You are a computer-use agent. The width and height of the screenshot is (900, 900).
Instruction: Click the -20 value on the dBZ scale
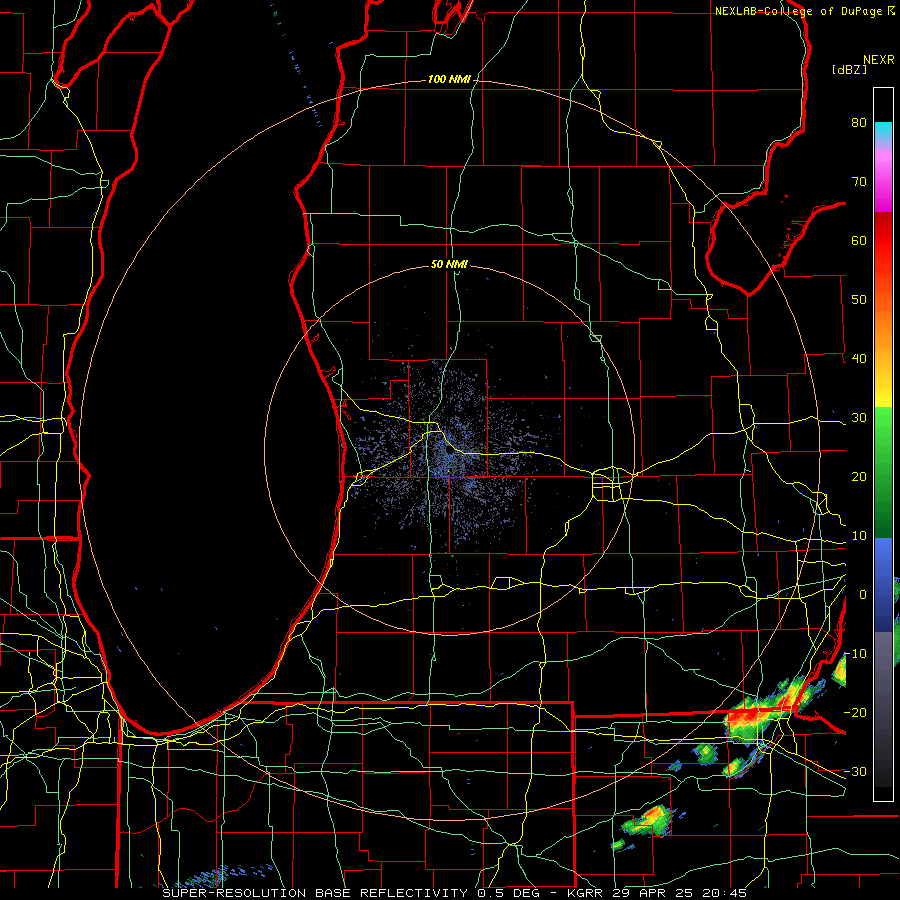[x=855, y=712]
